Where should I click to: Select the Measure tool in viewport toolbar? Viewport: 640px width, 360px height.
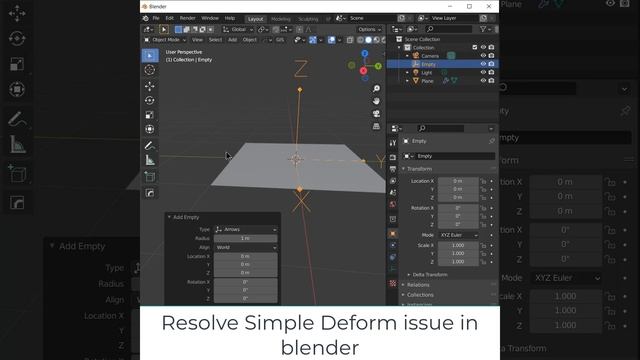click(x=150, y=160)
